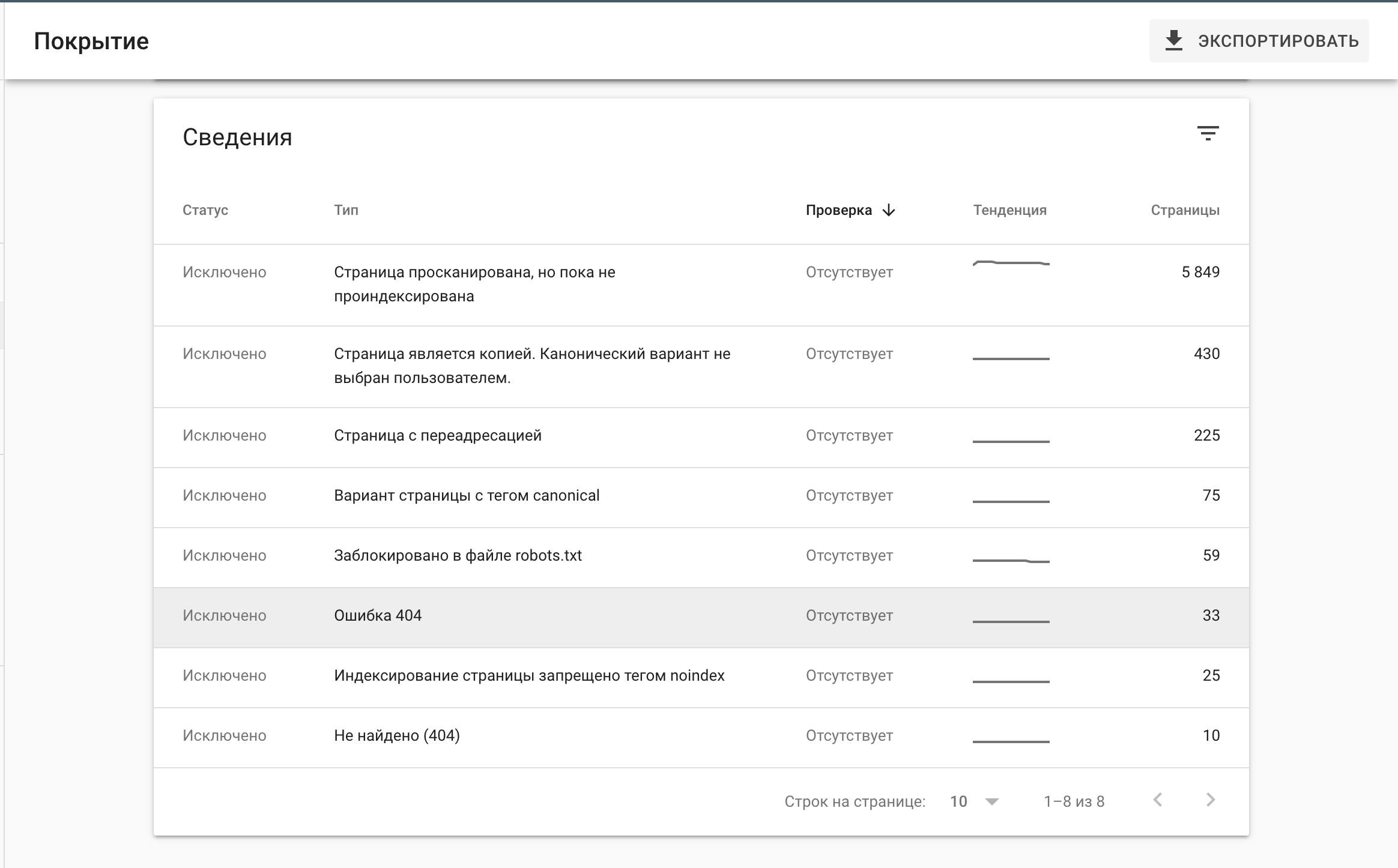Open the Ошибка 404 row

click(x=701, y=617)
